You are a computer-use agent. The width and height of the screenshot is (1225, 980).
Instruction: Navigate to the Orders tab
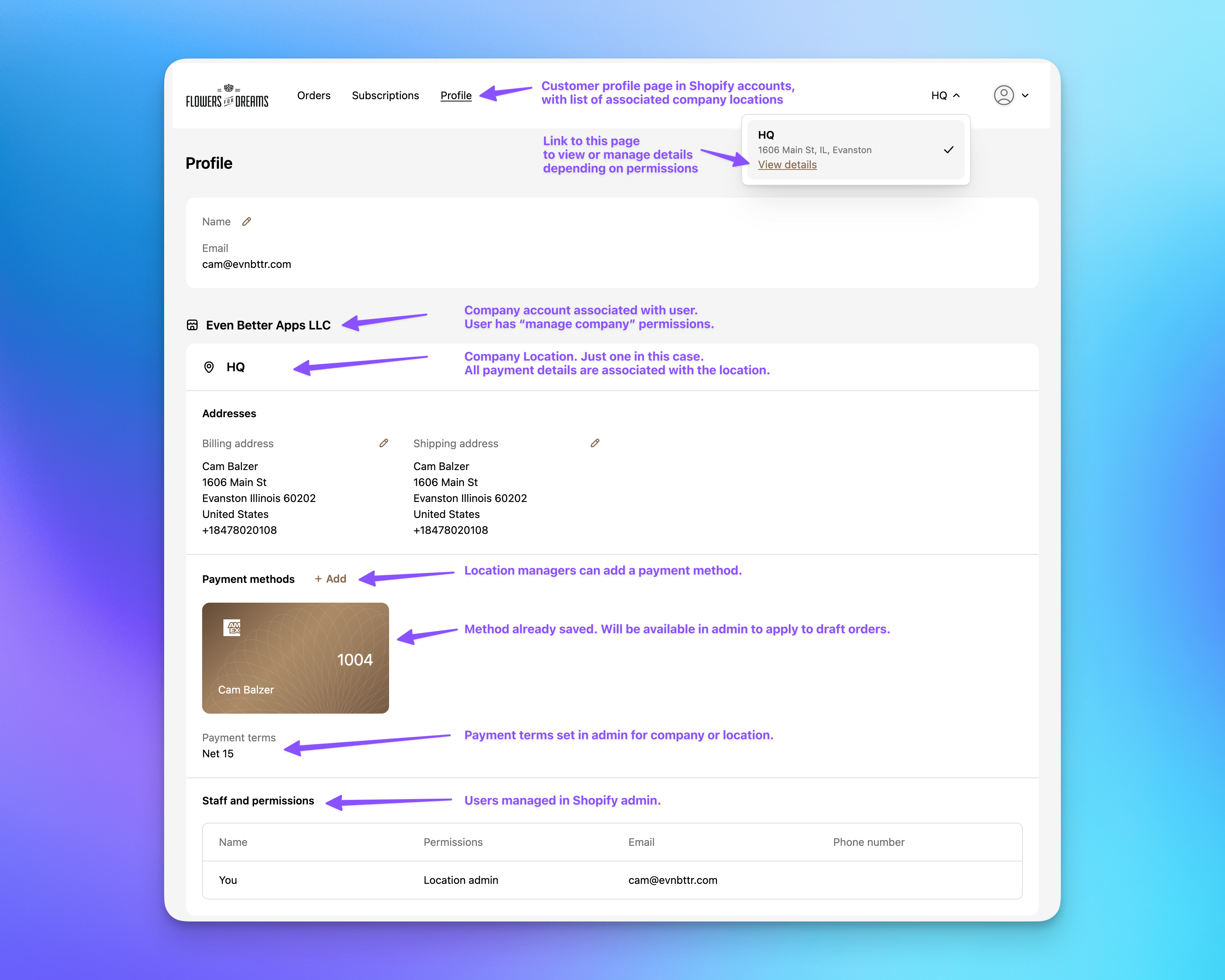click(313, 95)
